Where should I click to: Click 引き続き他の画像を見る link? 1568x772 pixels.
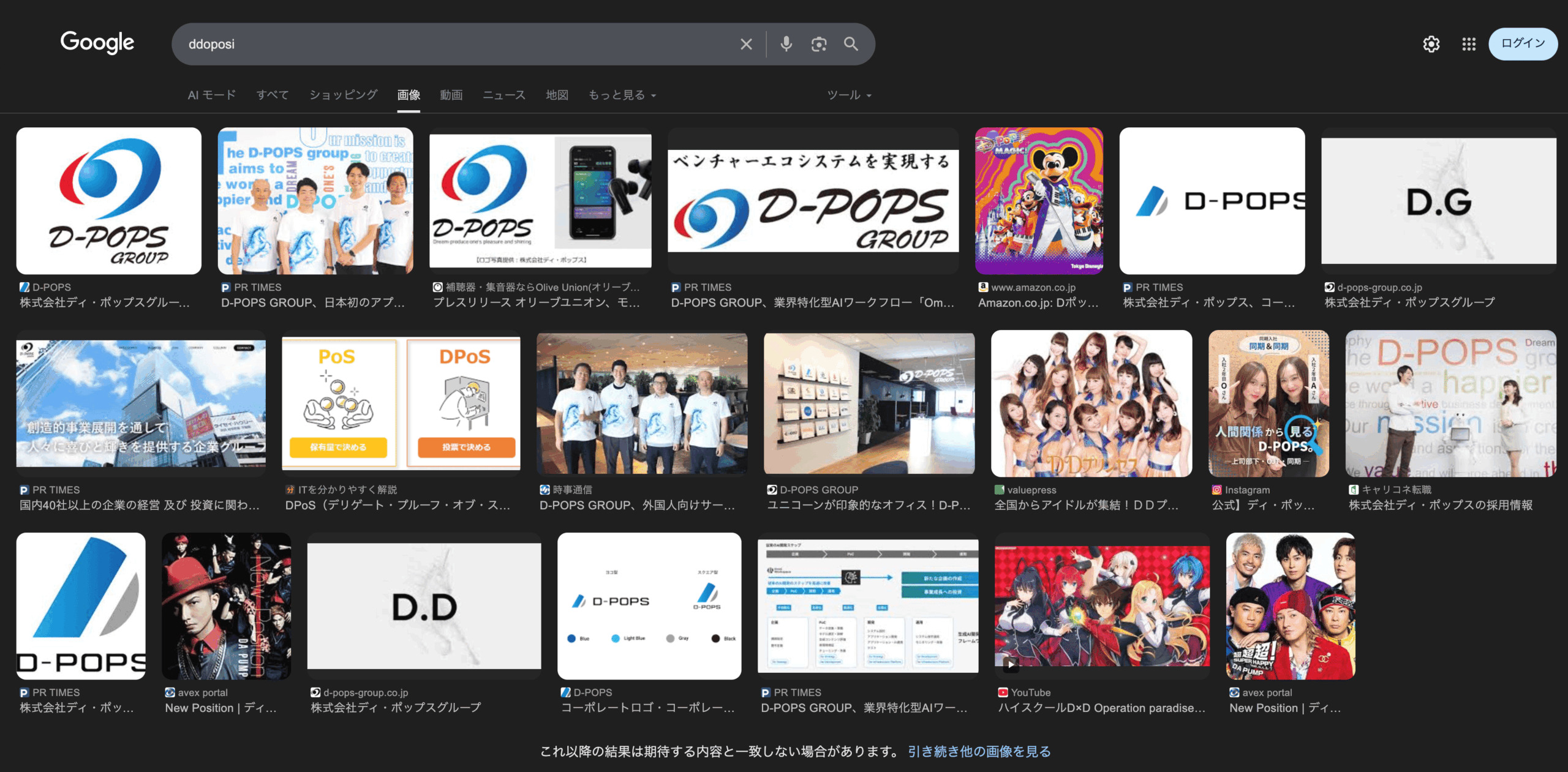pos(979,751)
